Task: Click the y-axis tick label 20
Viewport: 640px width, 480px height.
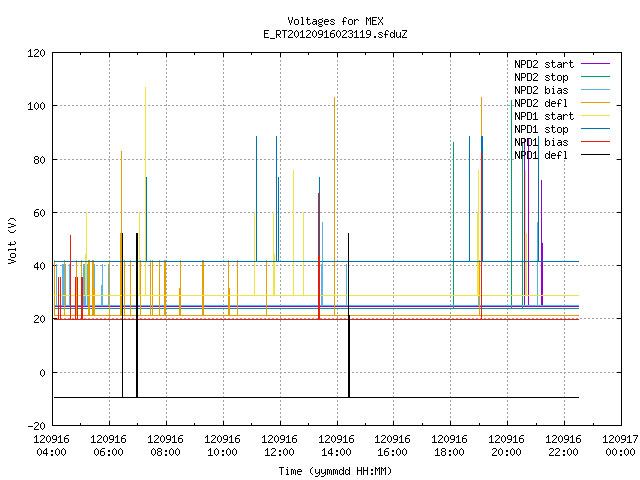Action: [40, 320]
